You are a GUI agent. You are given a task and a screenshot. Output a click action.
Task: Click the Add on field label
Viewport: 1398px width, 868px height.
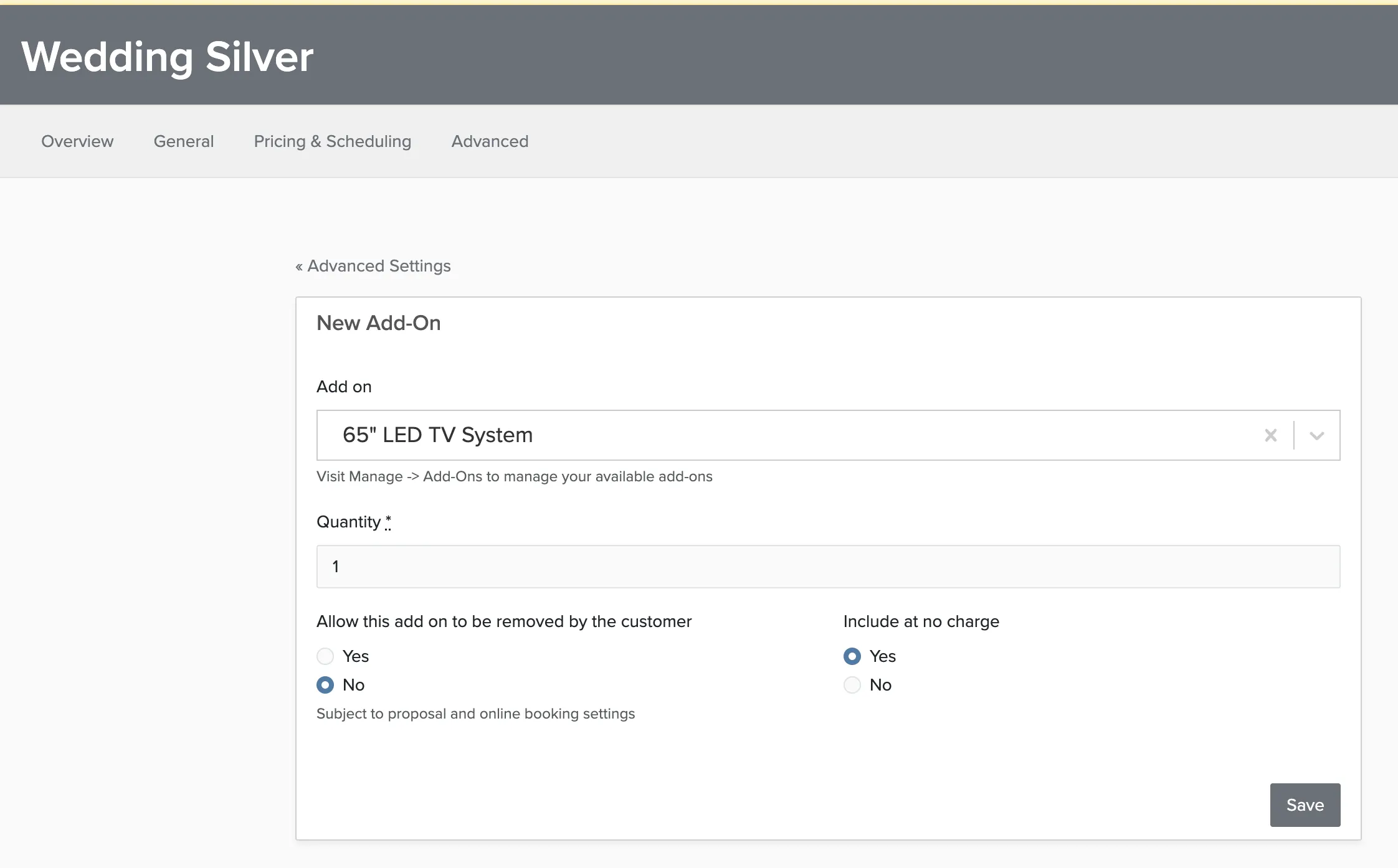pyautogui.click(x=344, y=387)
